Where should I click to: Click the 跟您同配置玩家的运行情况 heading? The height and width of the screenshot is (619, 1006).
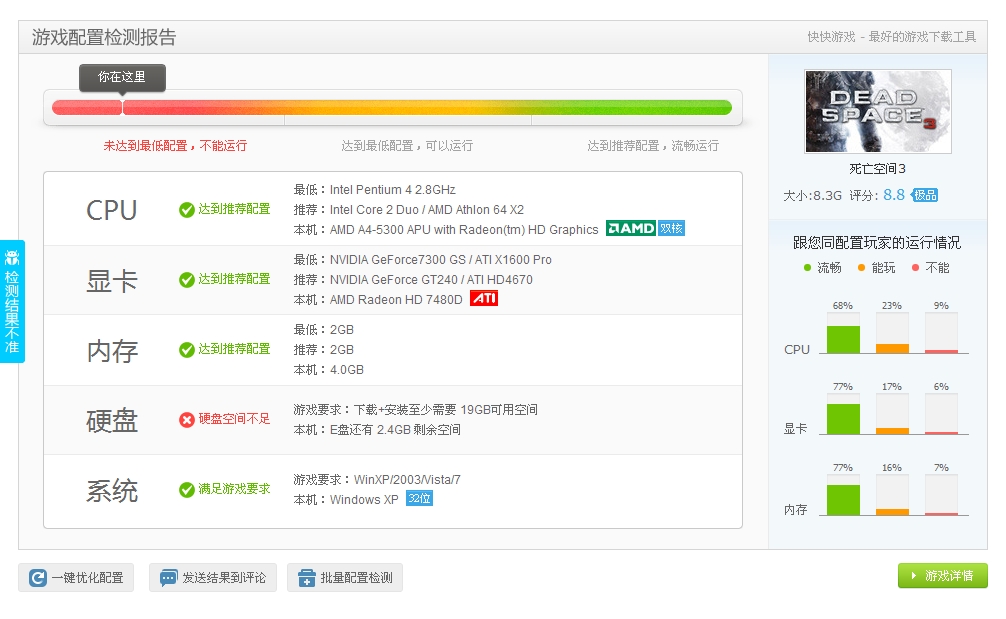point(876,242)
